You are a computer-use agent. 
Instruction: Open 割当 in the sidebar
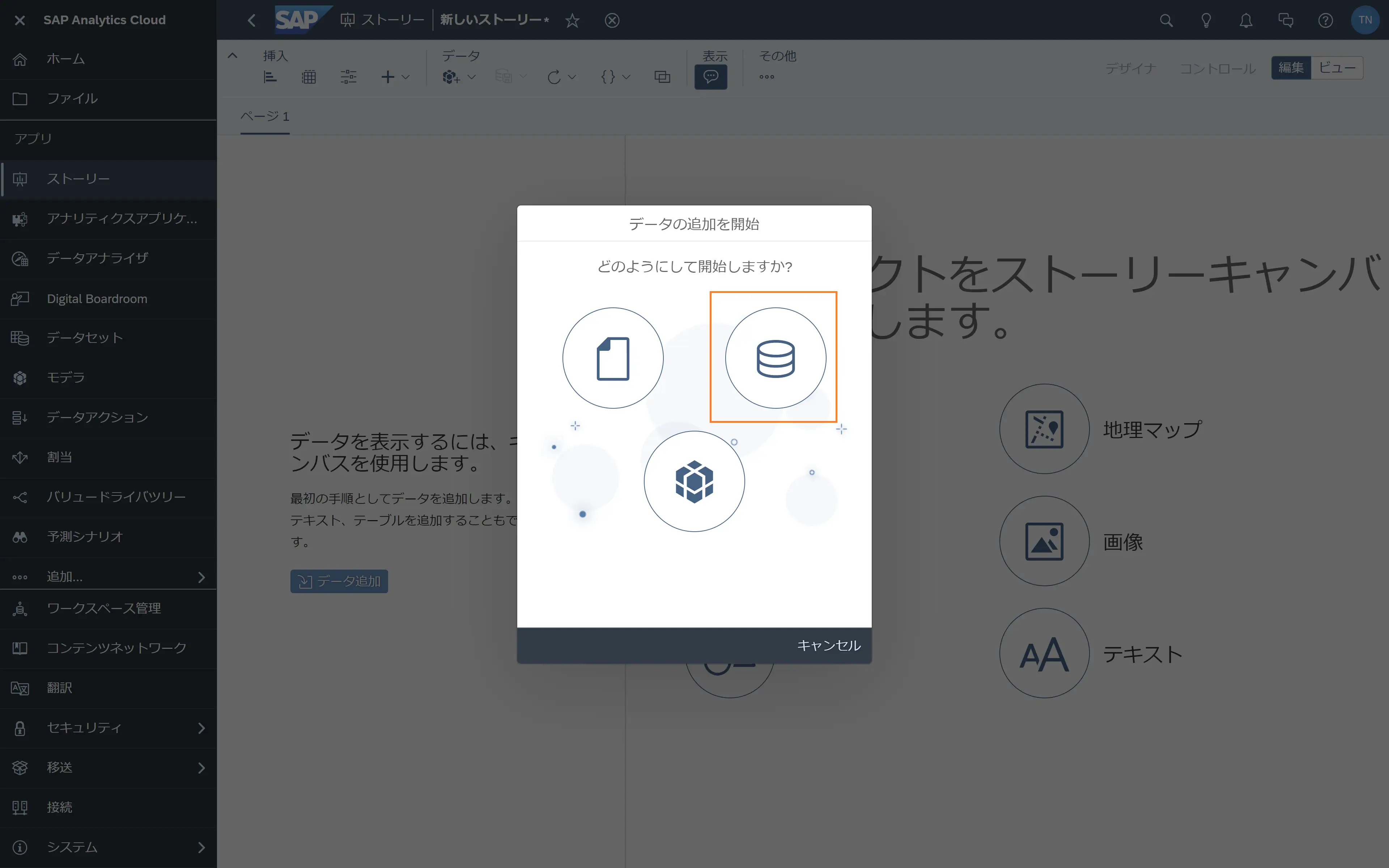coord(109,457)
